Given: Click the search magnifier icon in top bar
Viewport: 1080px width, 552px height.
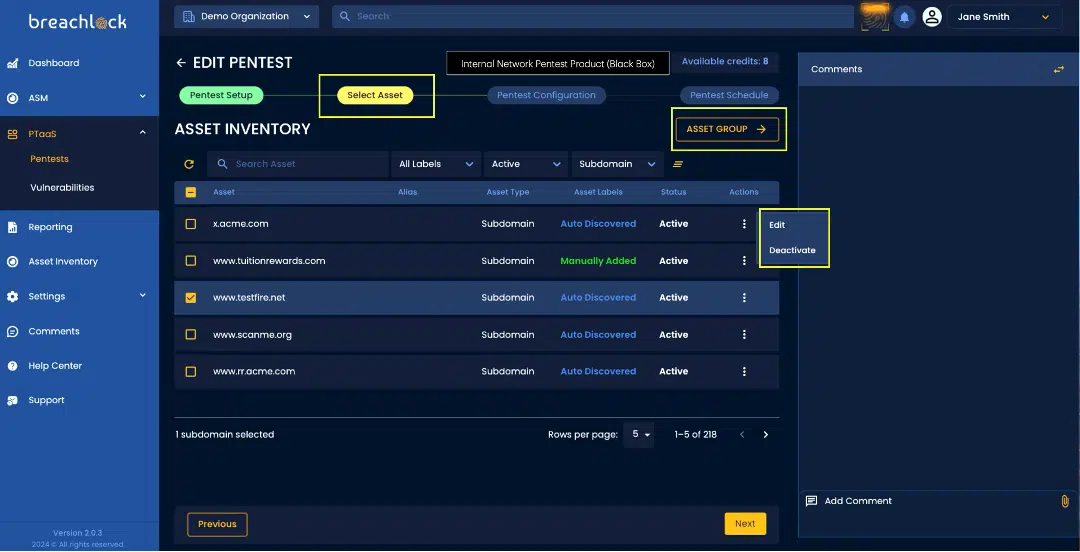Looking at the screenshot, I should point(345,17).
